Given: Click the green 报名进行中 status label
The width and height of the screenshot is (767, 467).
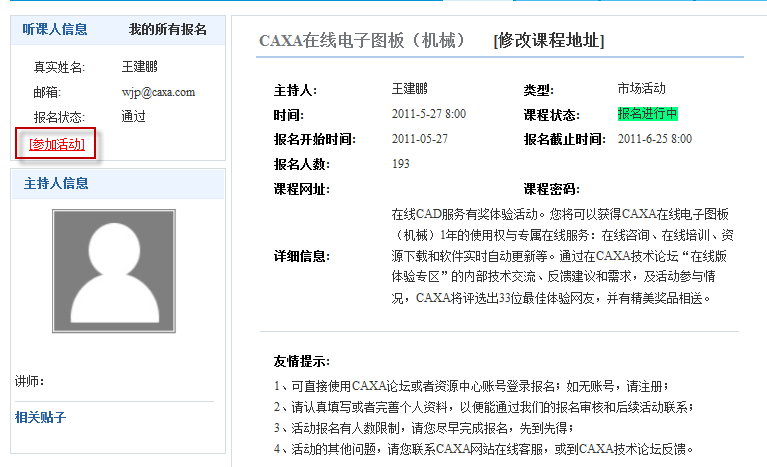Looking at the screenshot, I should click(x=648, y=114).
